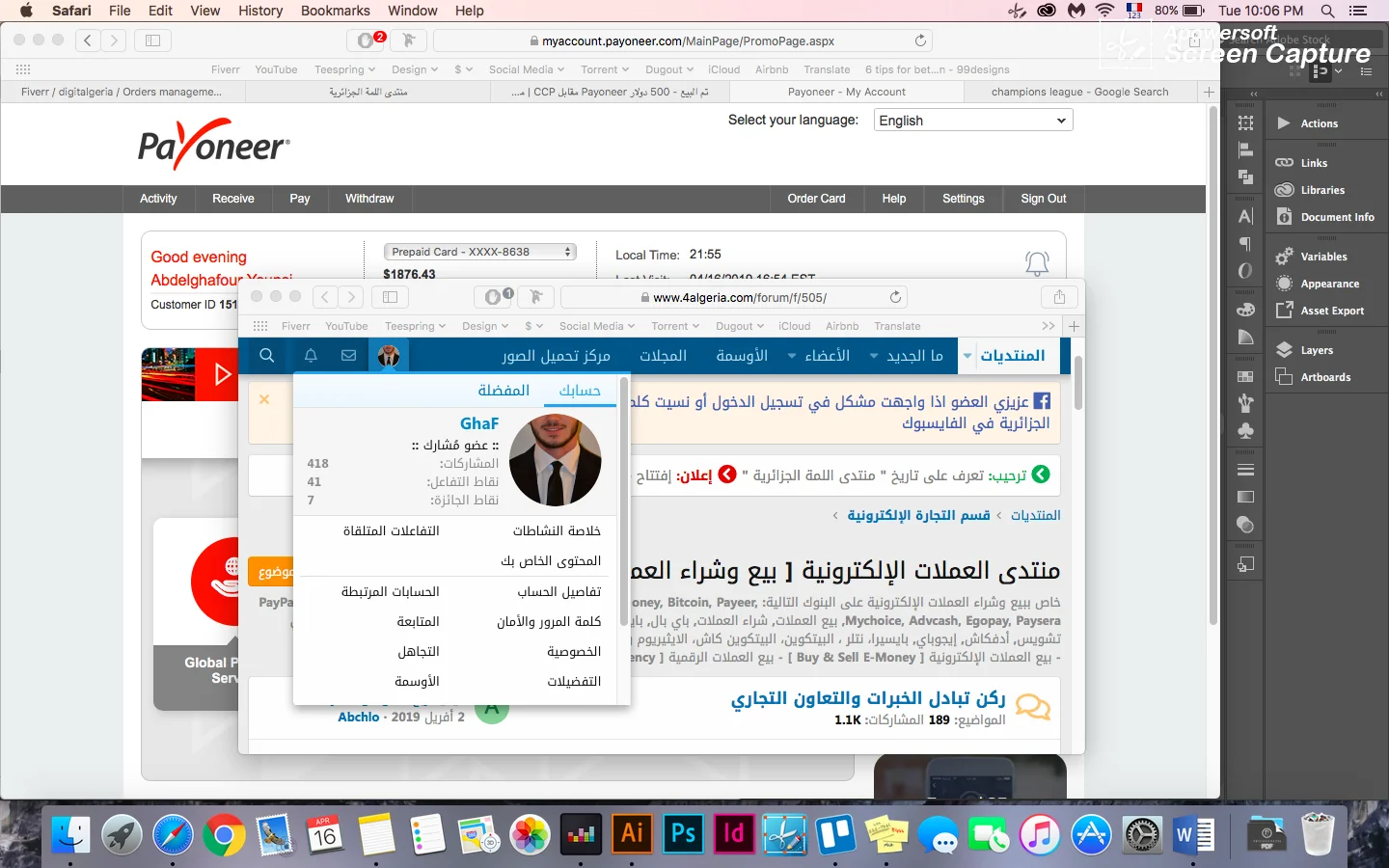Open the Bookmarks menu in menu bar
1389x868 pixels.
(x=335, y=11)
